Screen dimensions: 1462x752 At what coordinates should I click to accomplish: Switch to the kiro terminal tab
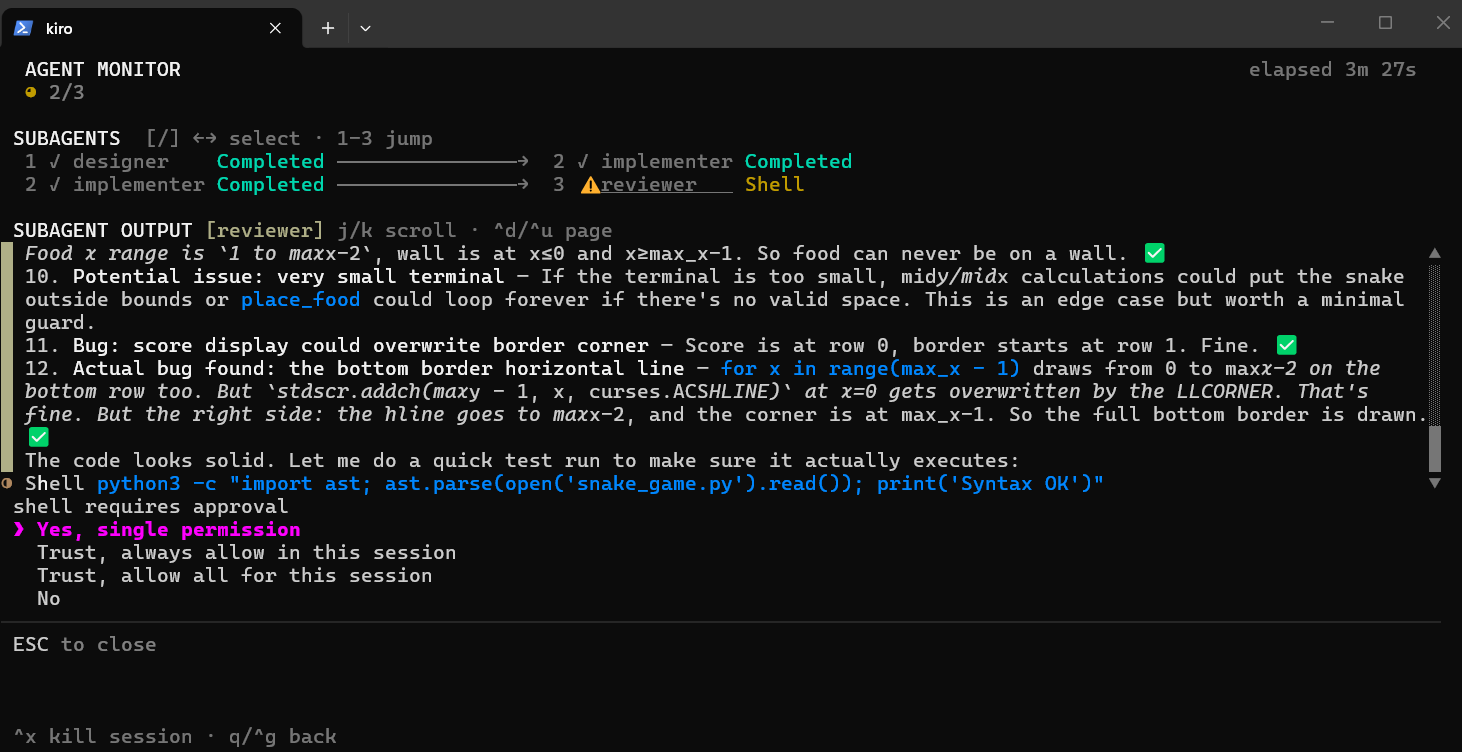tap(58, 28)
